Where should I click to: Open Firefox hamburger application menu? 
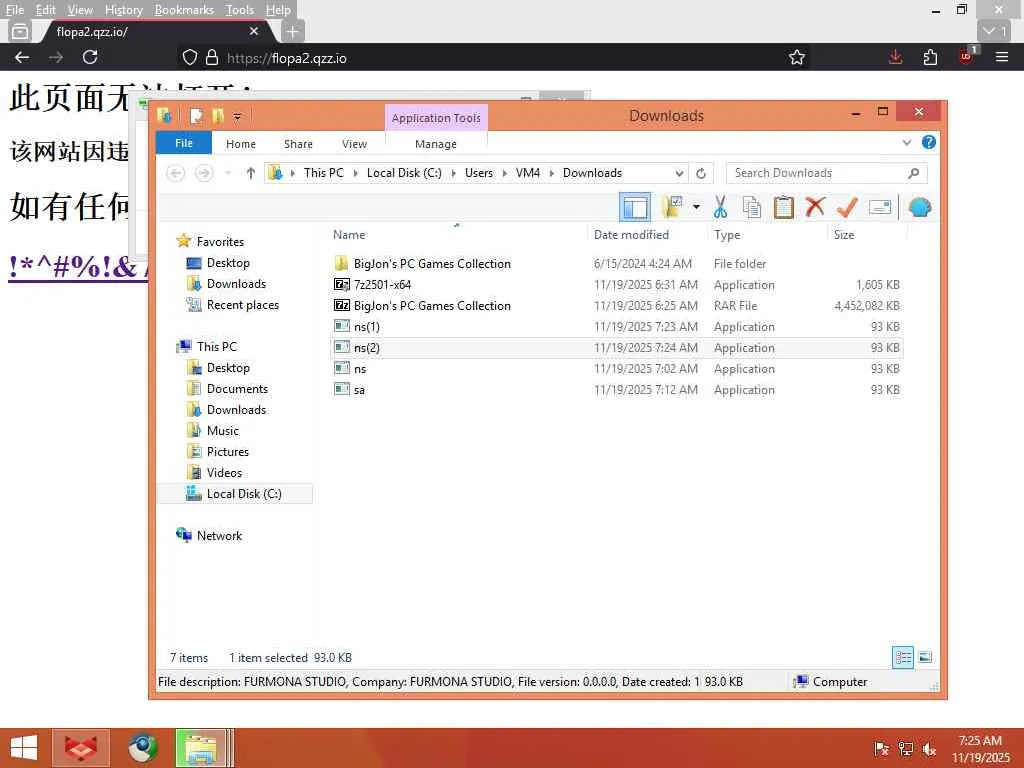1002,57
